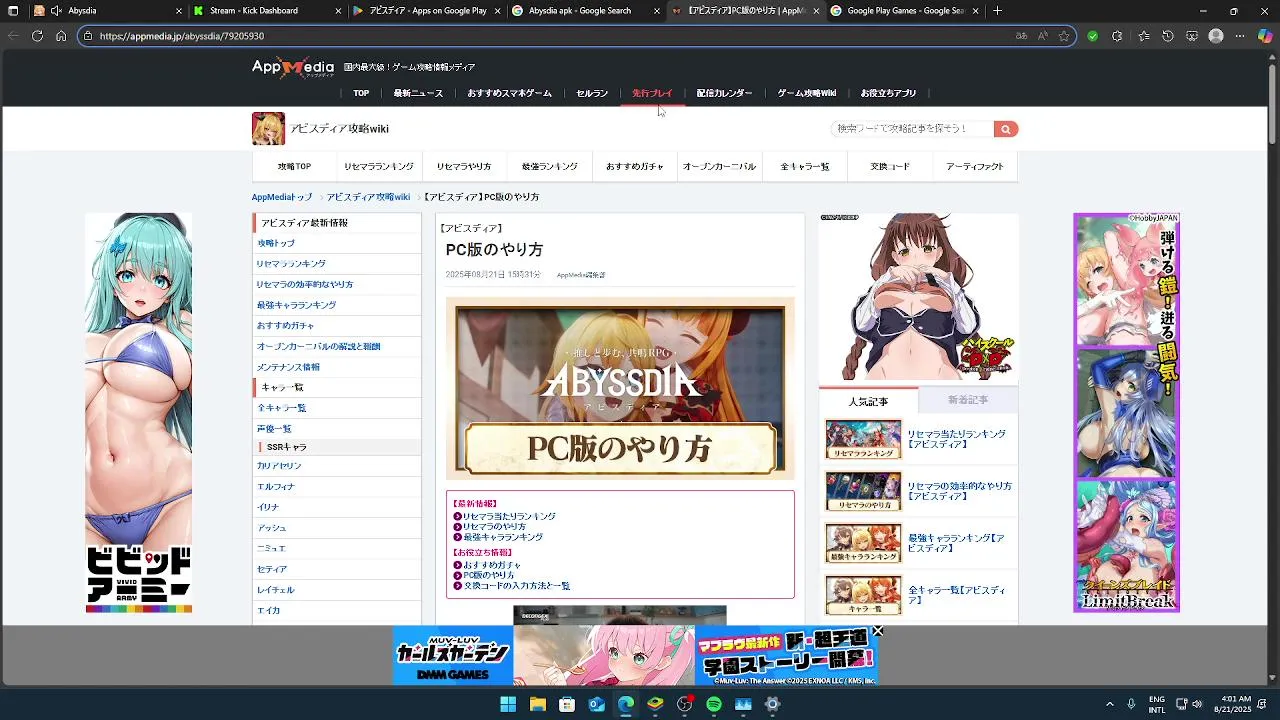The height and width of the screenshot is (720, 1280).
Task: Open a new browser tab with plus
Action: click(x=997, y=11)
